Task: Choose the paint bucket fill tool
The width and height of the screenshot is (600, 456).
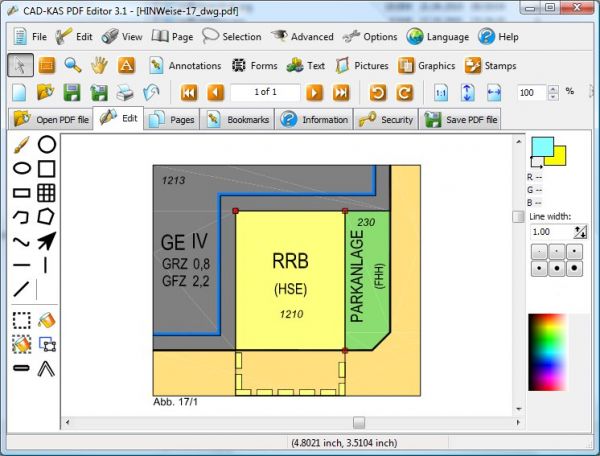Action: click(x=46, y=320)
